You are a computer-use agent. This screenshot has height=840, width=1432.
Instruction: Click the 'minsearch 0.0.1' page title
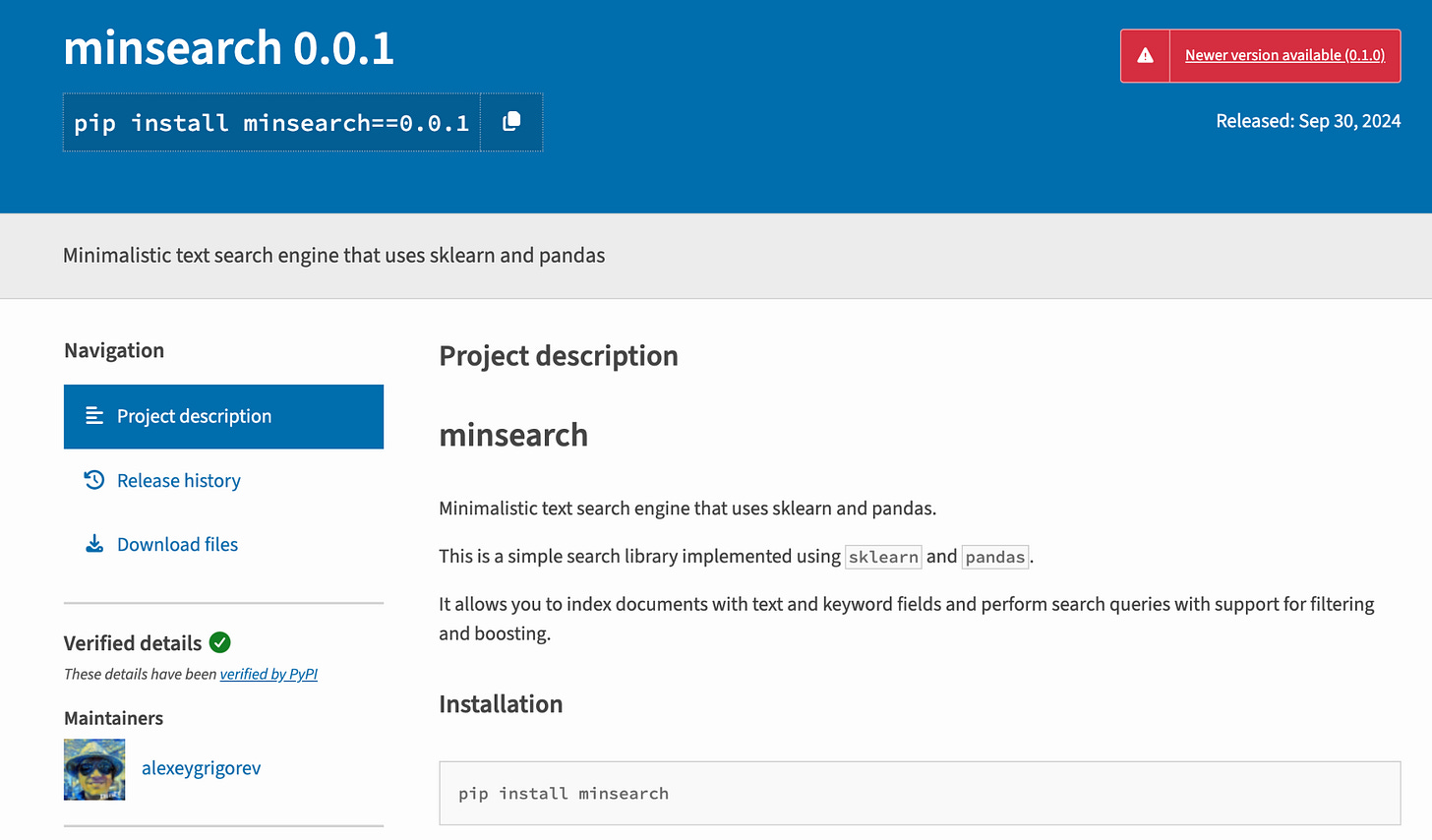228,47
